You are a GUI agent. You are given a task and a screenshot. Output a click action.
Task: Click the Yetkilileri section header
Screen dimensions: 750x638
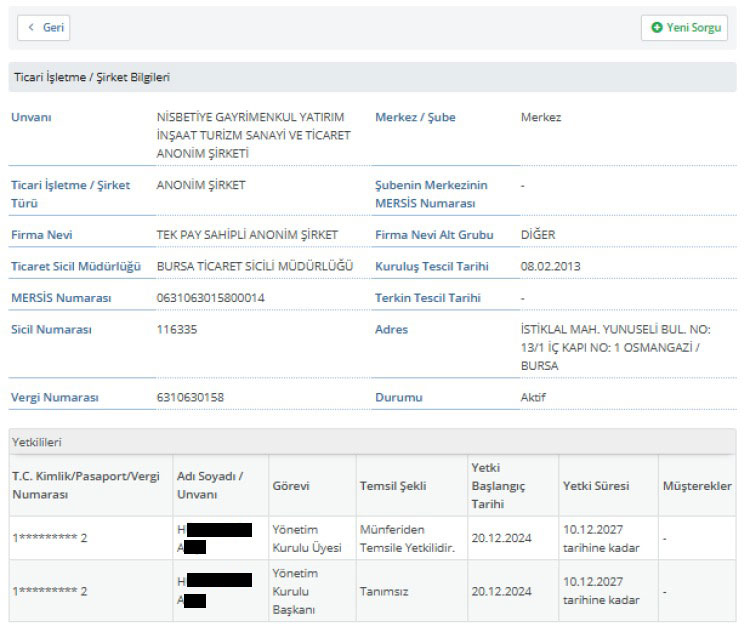[37, 441]
